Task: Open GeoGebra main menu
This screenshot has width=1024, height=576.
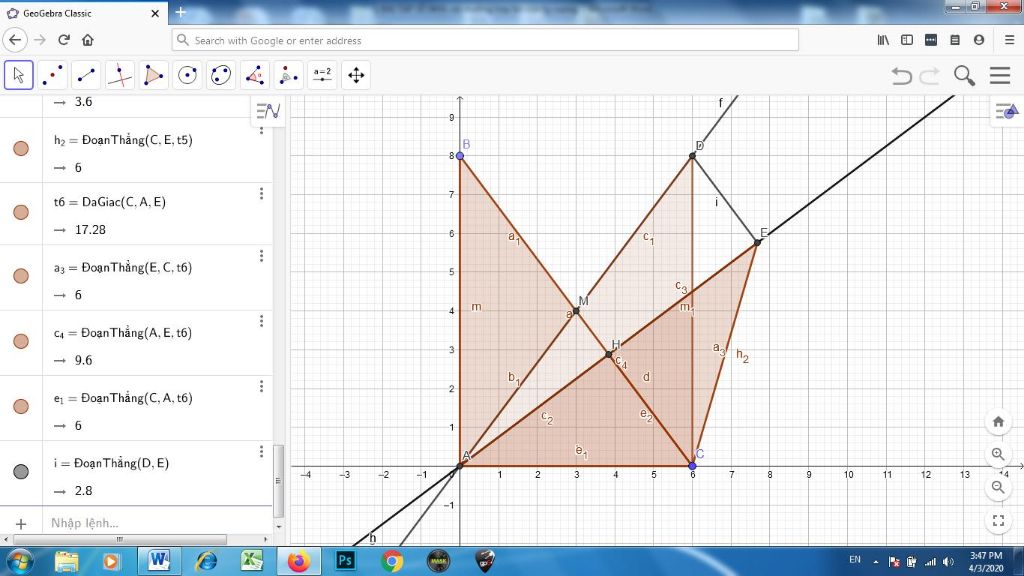Action: tap(1000, 76)
